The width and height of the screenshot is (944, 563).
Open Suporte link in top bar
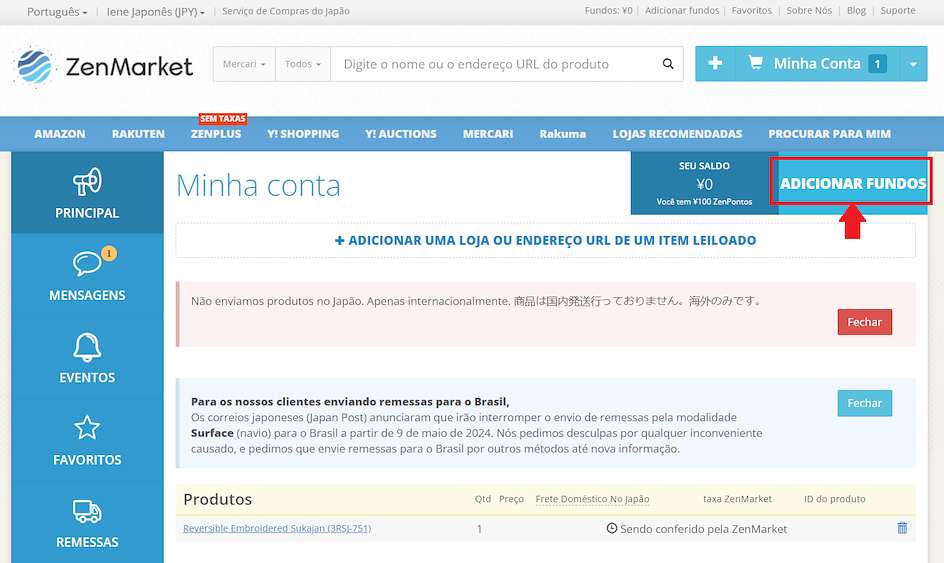898,10
